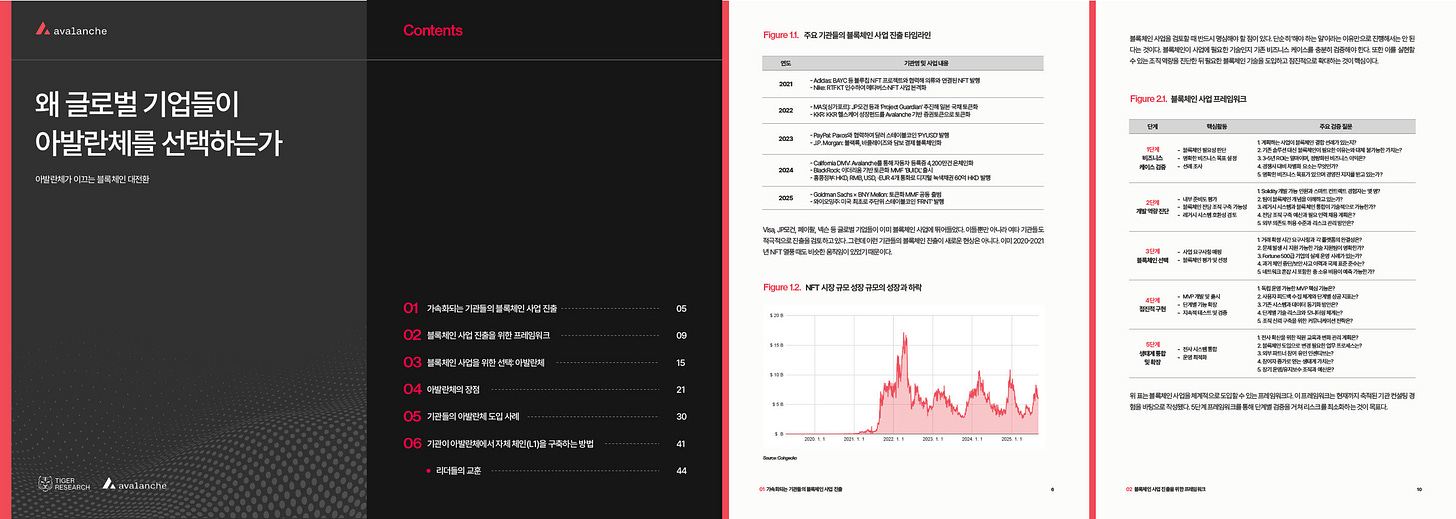Click the 'Figure 1.2.' caption label
This screenshot has width=1456, height=519.
tap(781, 287)
